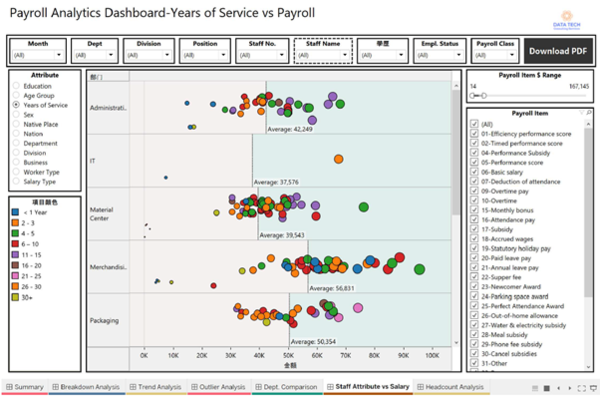This screenshot has width=600, height=398.
Task: Select Years of Service radio button
Action: point(16,104)
